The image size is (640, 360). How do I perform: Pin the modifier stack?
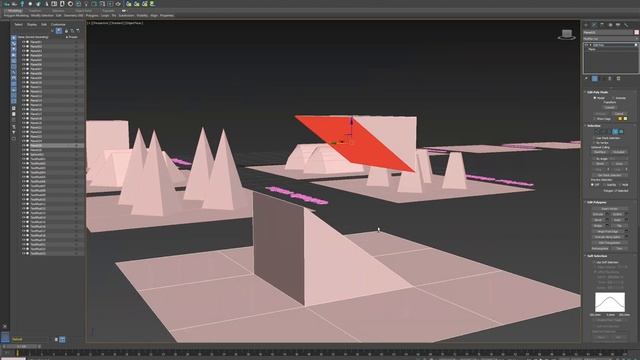pyautogui.click(x=587, y=78)
